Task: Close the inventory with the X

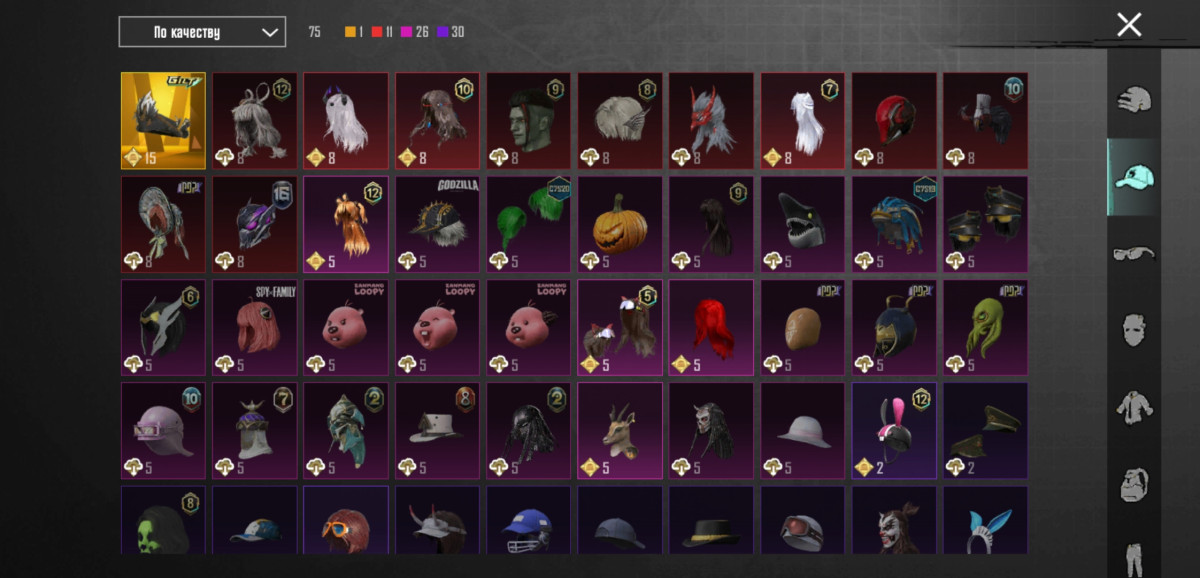Action: [x=1129, y=25]
